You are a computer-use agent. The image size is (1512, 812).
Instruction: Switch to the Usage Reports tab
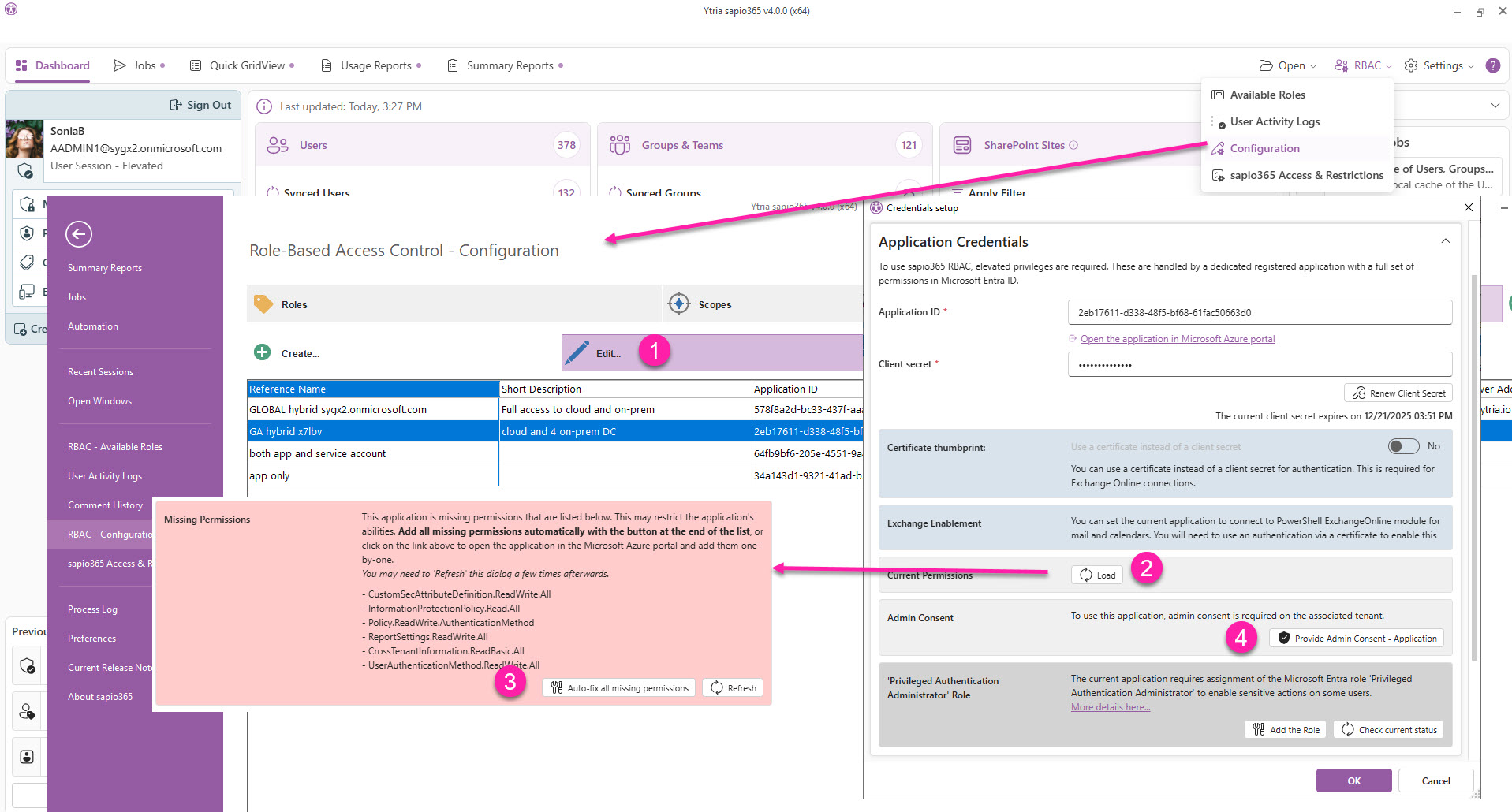tap(375, 65)
